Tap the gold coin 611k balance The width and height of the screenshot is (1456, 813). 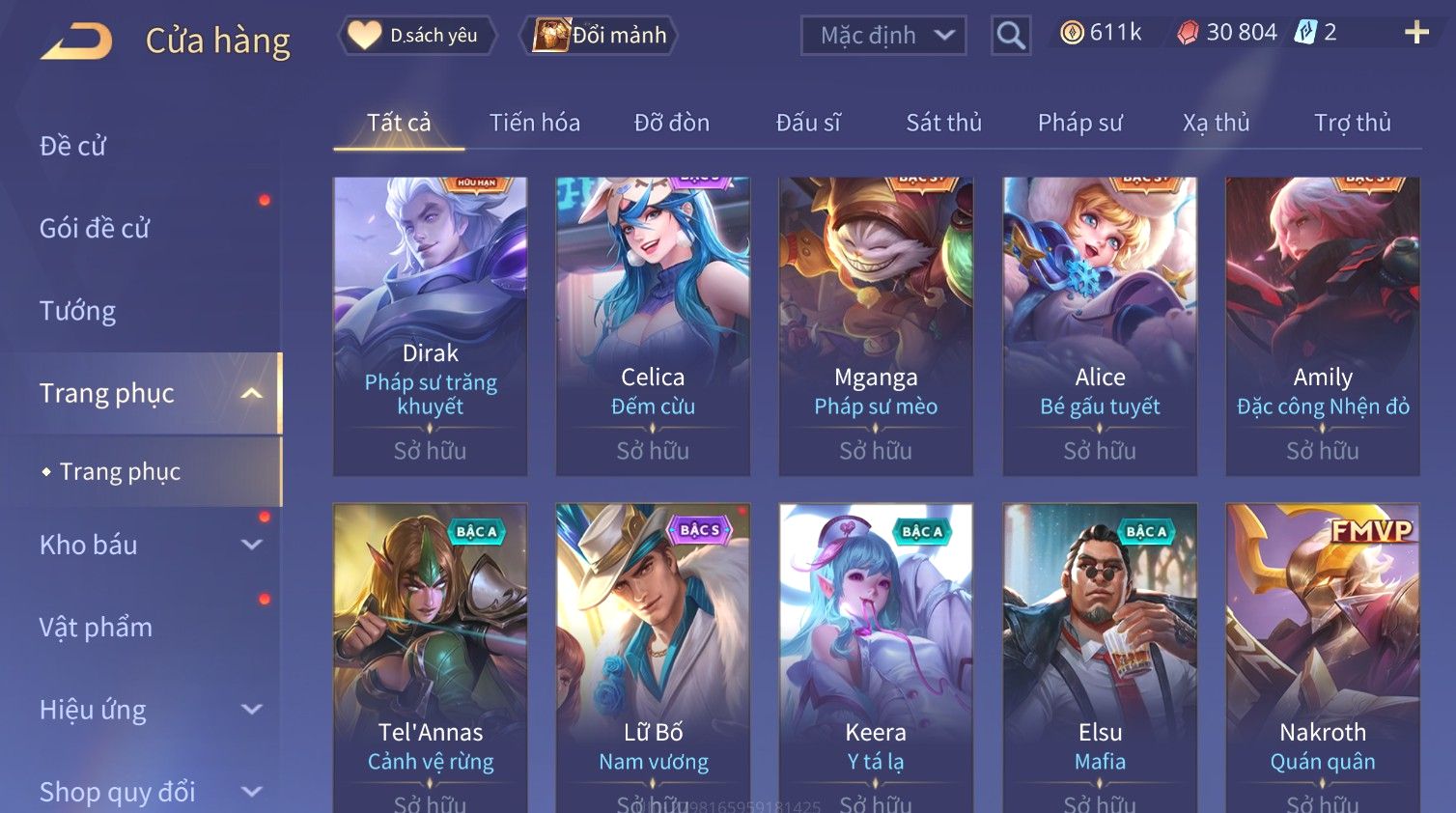pyautogui.click(x=1101, y=33)
